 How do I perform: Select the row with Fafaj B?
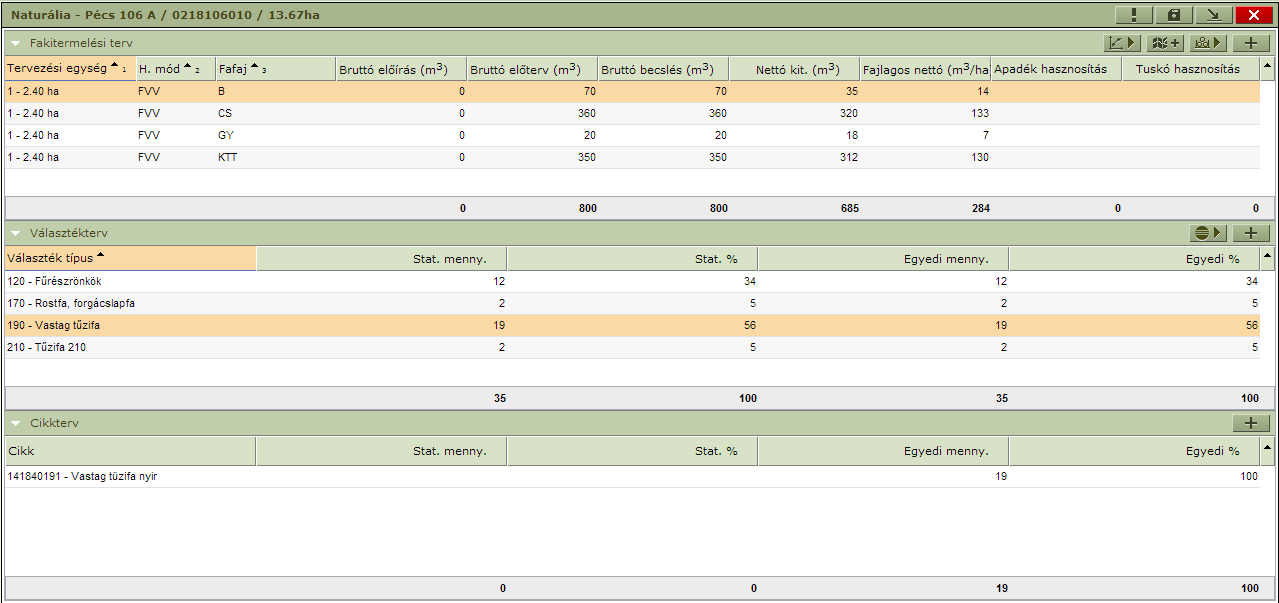[x=632, y=91]
